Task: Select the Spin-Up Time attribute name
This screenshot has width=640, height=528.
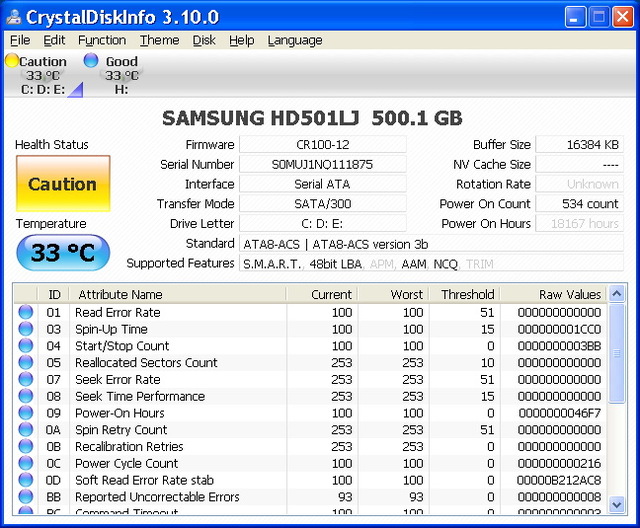Action: [111, 329]
